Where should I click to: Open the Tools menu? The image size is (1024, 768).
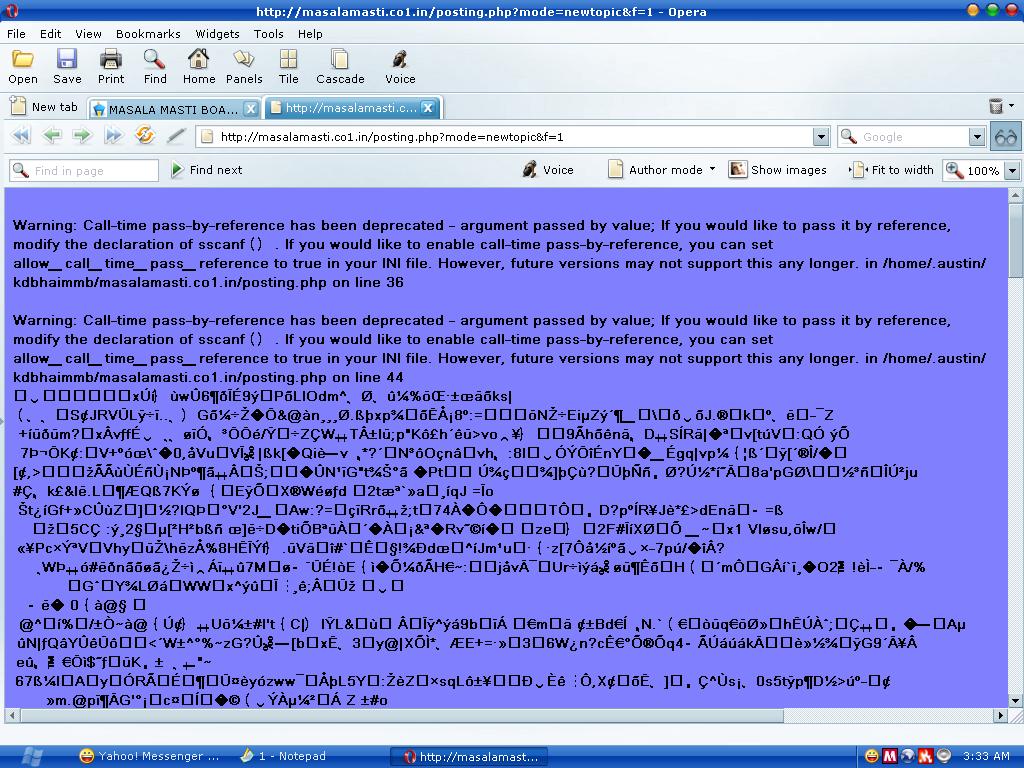[268, 34]
